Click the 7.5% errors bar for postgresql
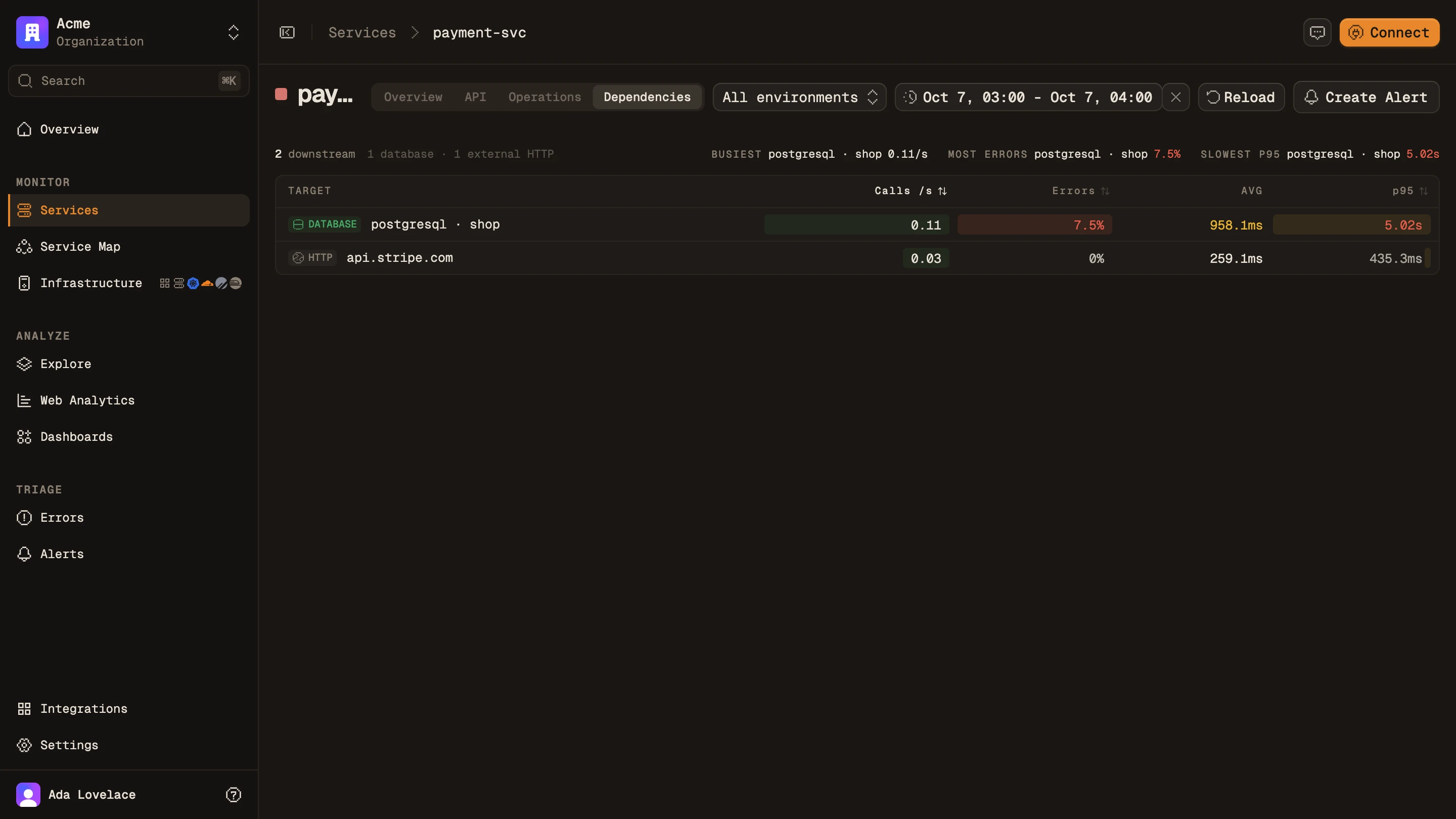The height and width of the screenshot is (819, 1456). (x=1035, y=224)
